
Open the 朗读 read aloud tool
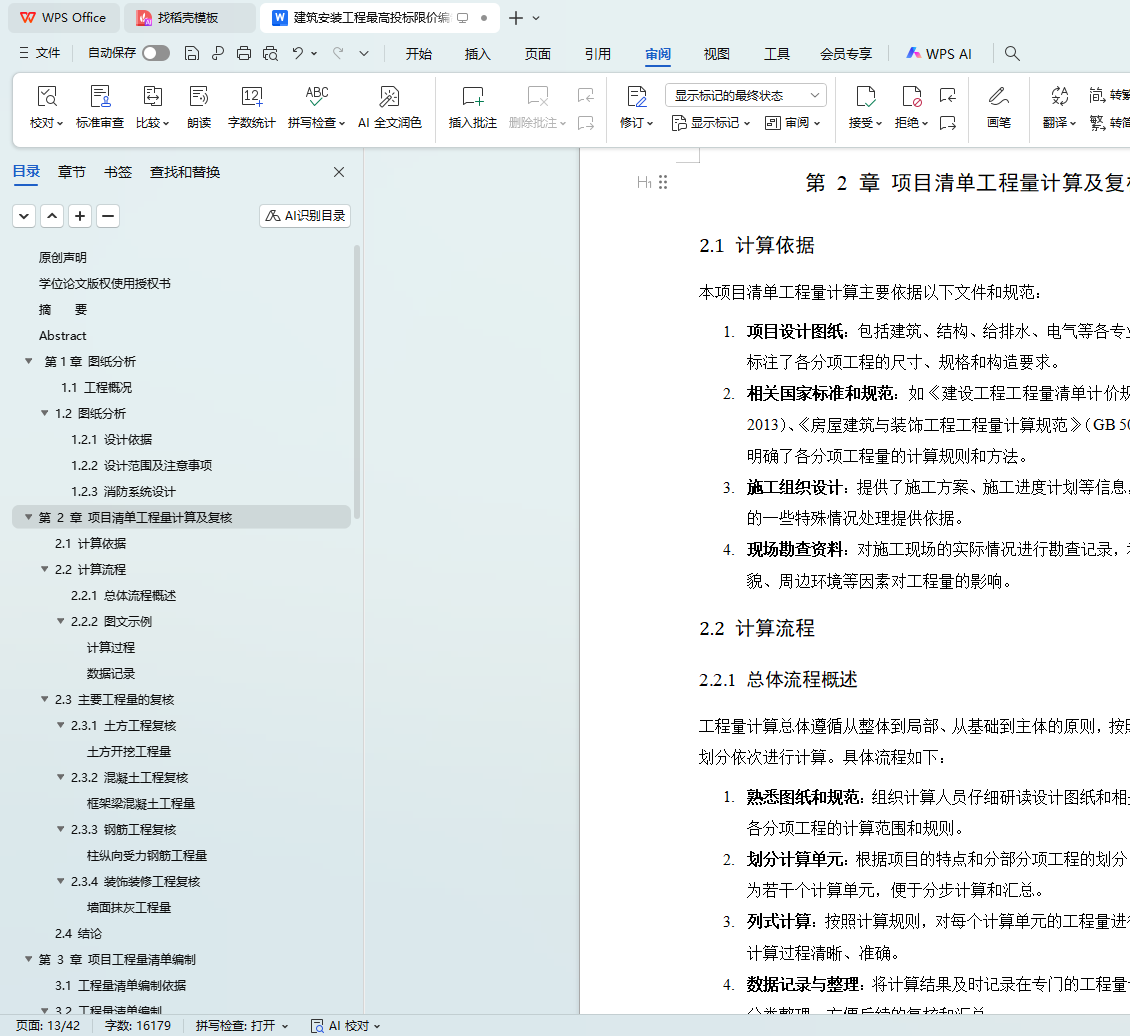199,97
